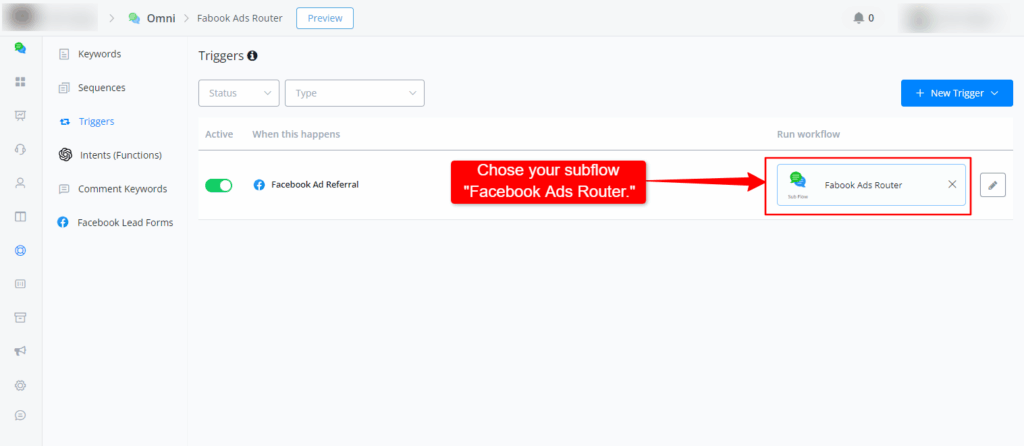Open the grid dashboard icon in sidebar
This screenshot has width=1024, height=446.
[x=20, y=81]
